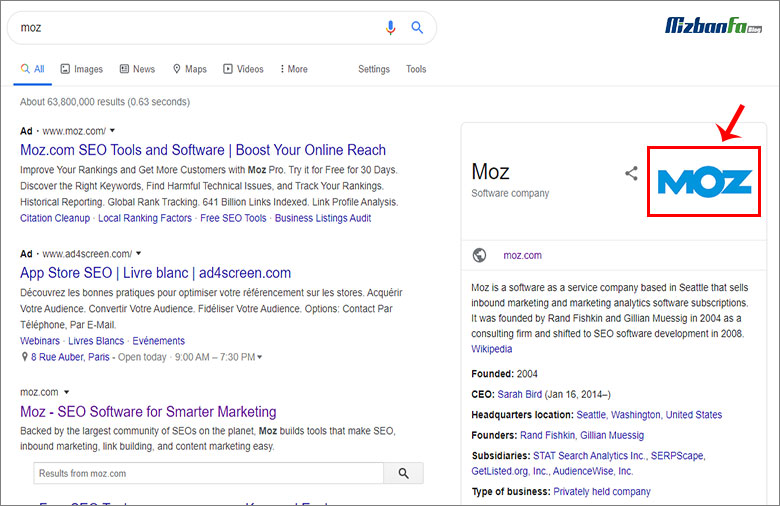This screenshot has width=780, height=506.
Task: Open the Maps tab
Action: click(190, 69)
